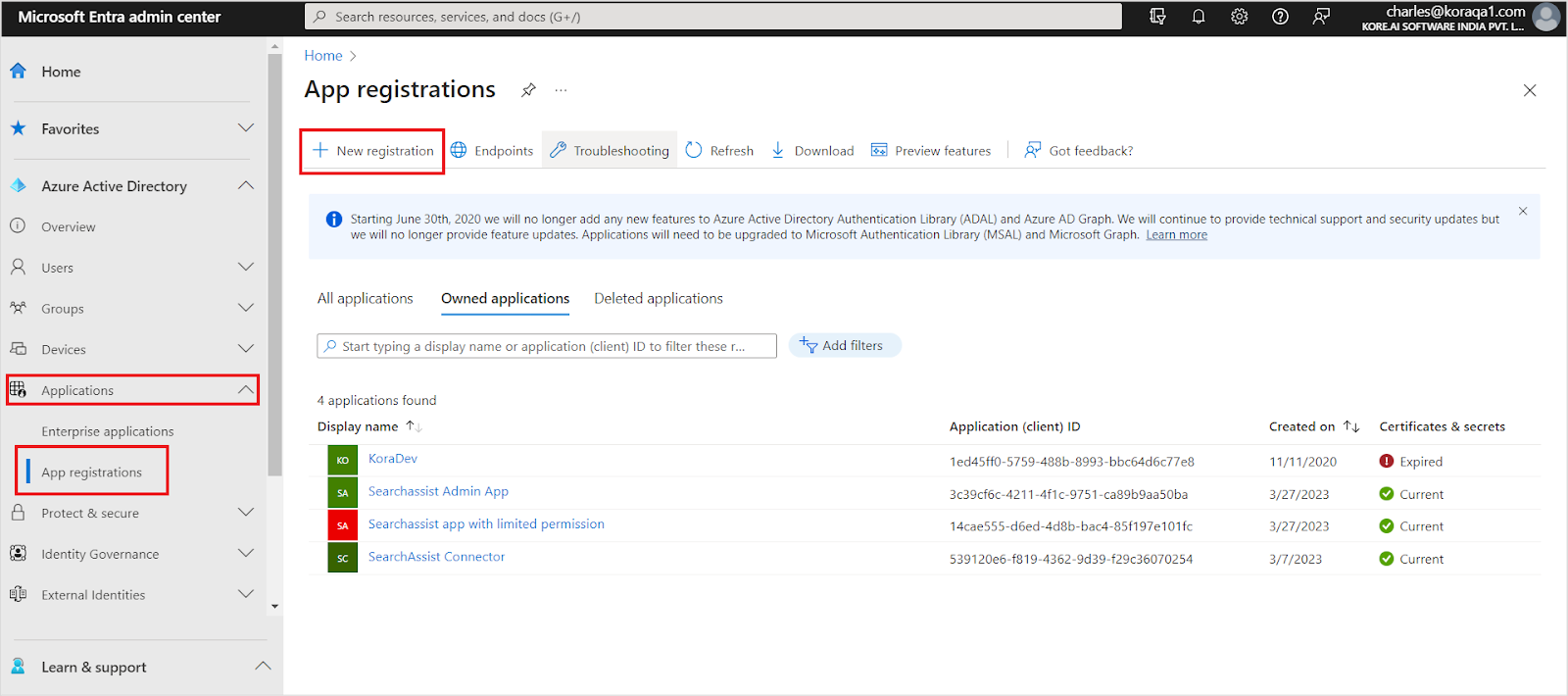This screenshot has width=1568, height=696.
Task: Dismiss the ADAL information banner
Action: point(1523,212)
